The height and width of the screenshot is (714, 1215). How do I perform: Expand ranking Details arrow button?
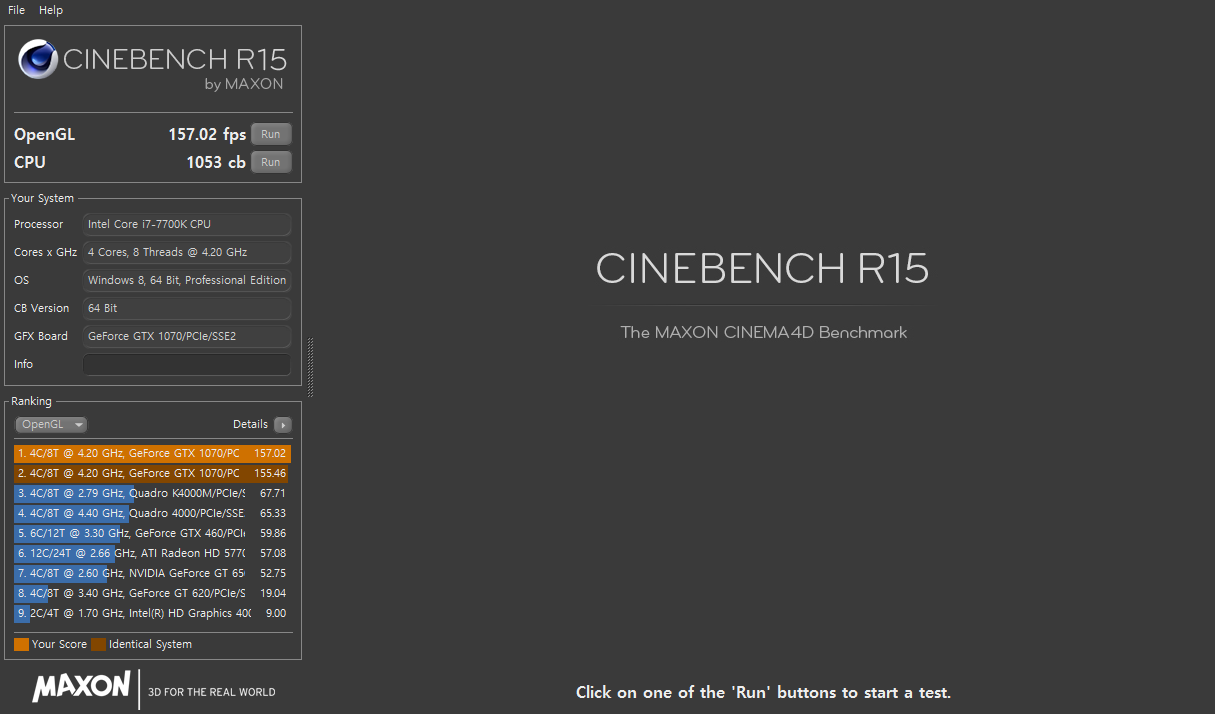tap(283, 425)
